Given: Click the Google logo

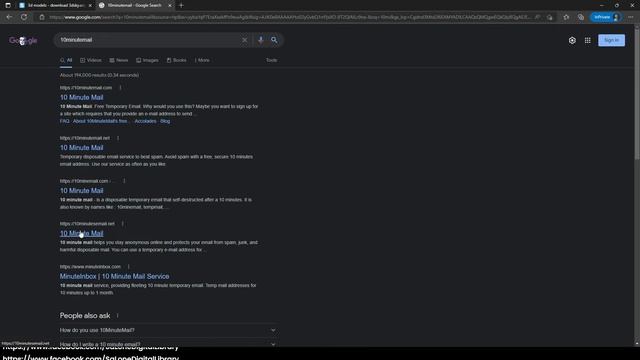Looking at the screenshot, I should 23,40.
